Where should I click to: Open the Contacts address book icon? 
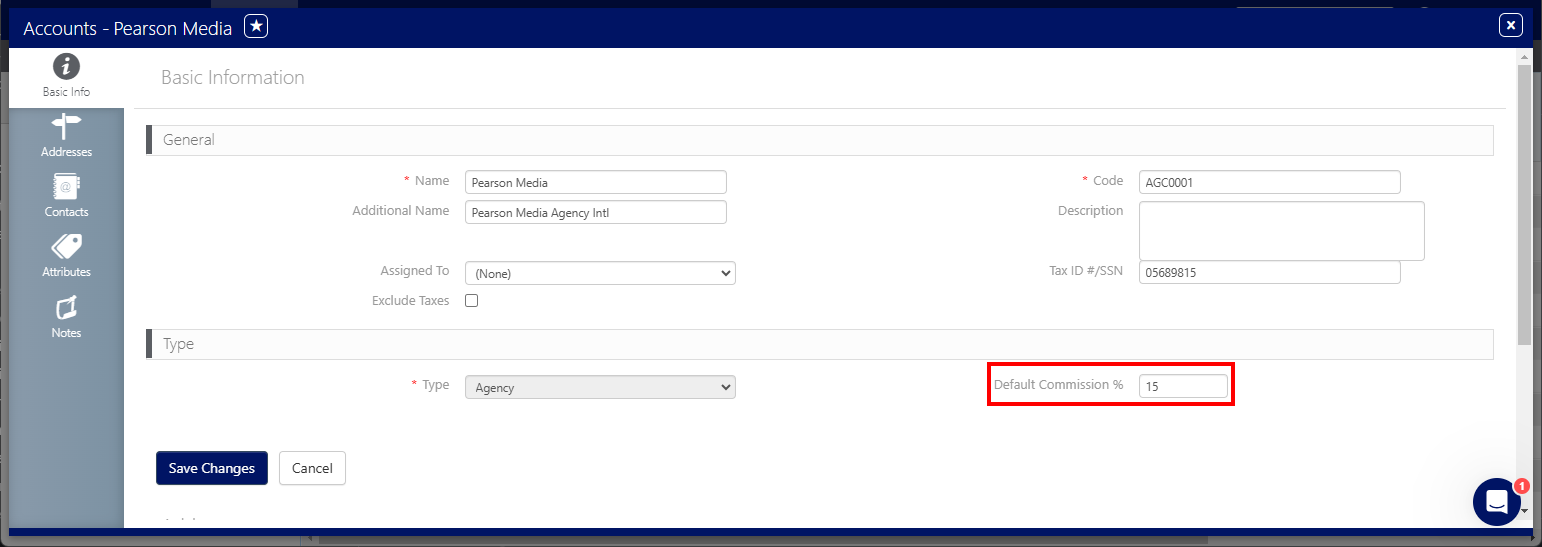66,187
